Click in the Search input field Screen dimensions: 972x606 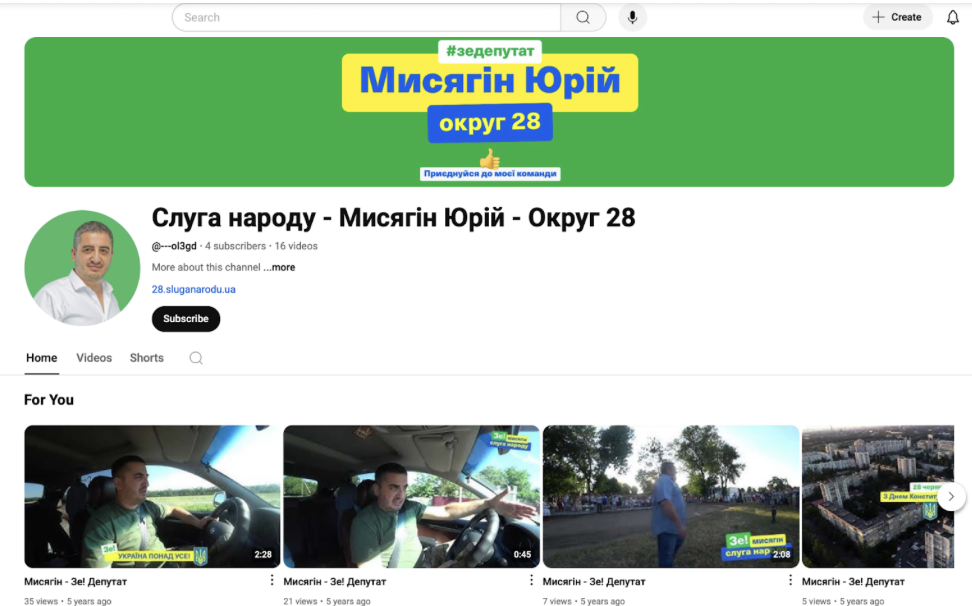[365, 17]
